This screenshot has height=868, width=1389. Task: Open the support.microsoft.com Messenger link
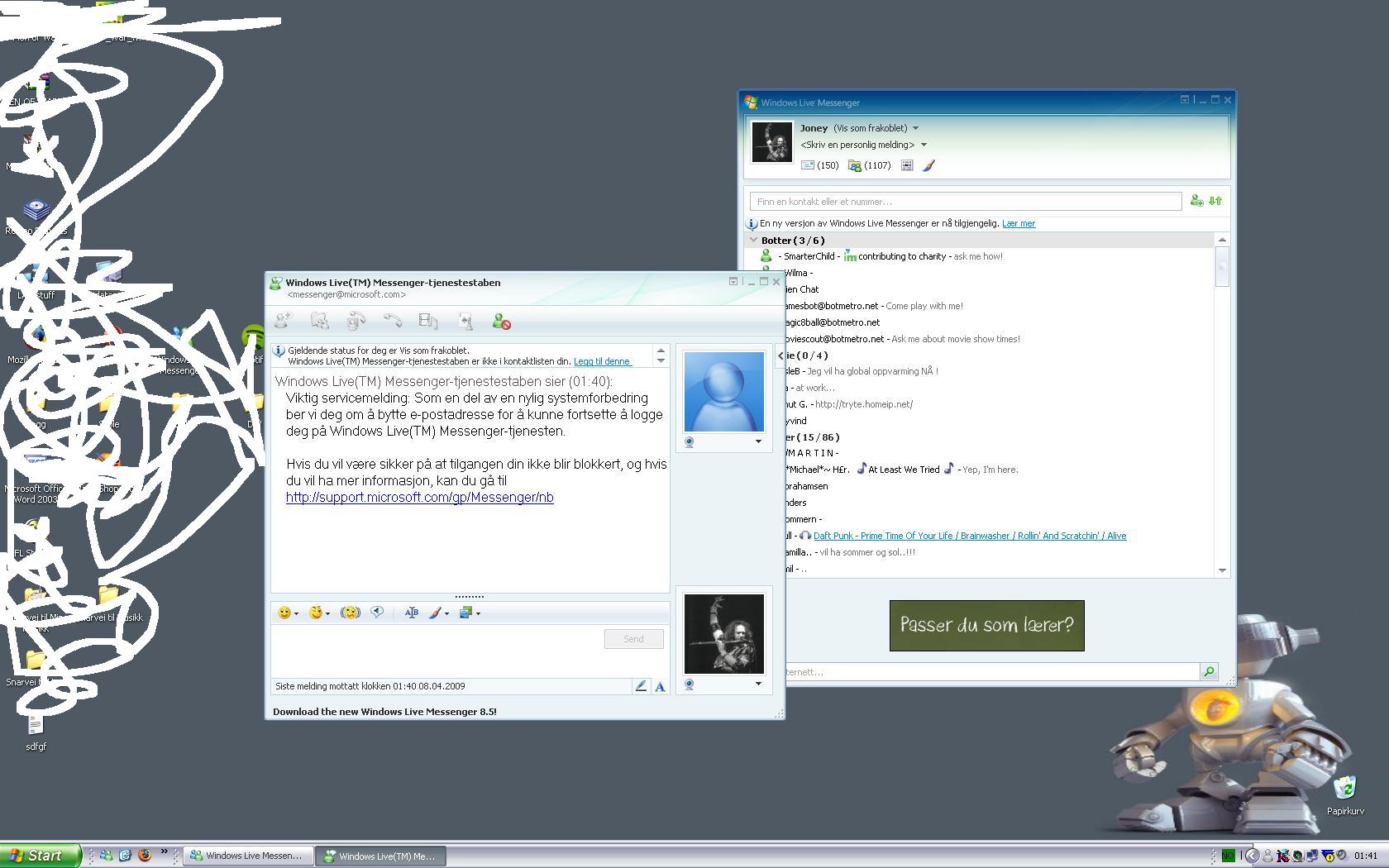click(420, 497)
